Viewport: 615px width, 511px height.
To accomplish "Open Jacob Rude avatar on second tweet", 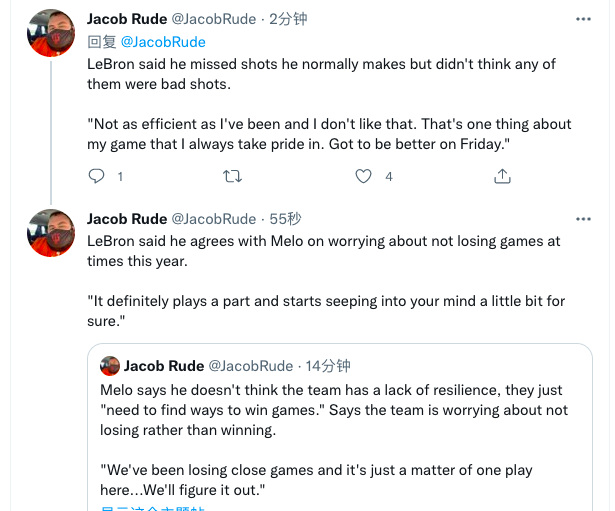I will [51, 233].
